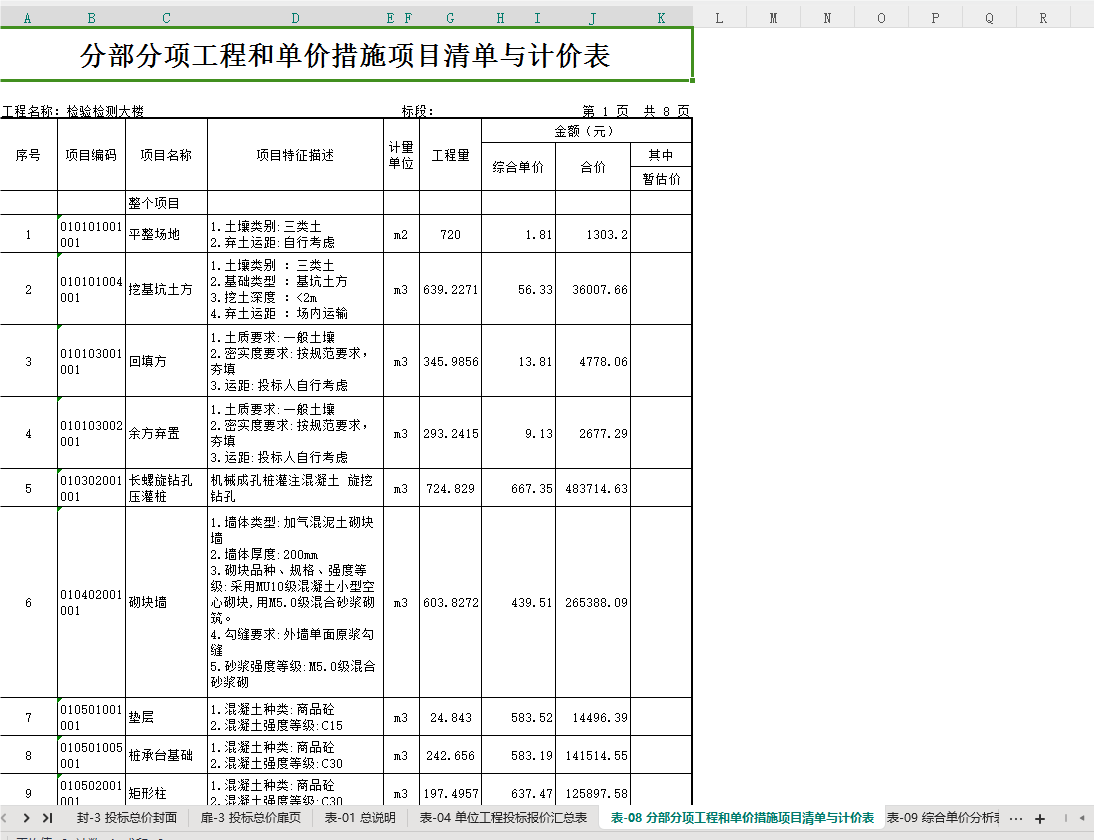Image resolution: width=1094 pixels, height=840 pixels.
Task: Click the 工程量 value 720 cell
Action: pos(451,234)
